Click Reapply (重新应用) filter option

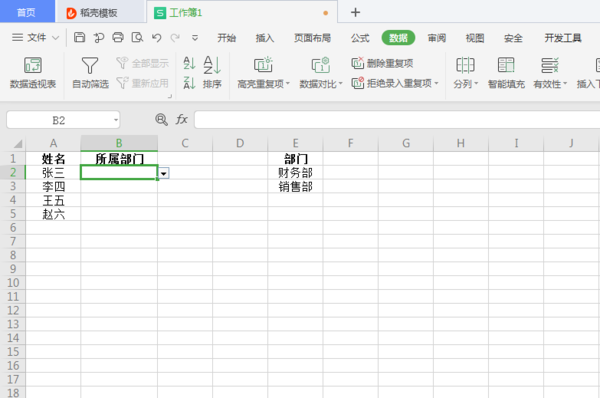142,83
